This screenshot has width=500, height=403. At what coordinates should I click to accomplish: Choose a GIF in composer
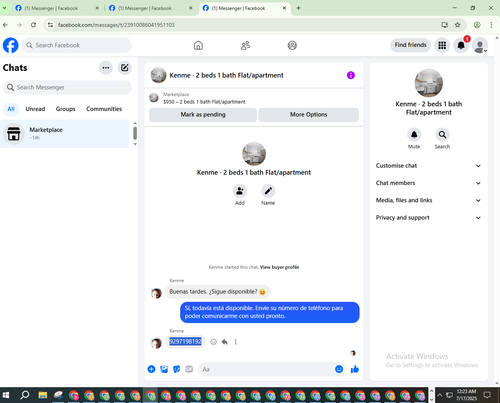pos(189,369)
